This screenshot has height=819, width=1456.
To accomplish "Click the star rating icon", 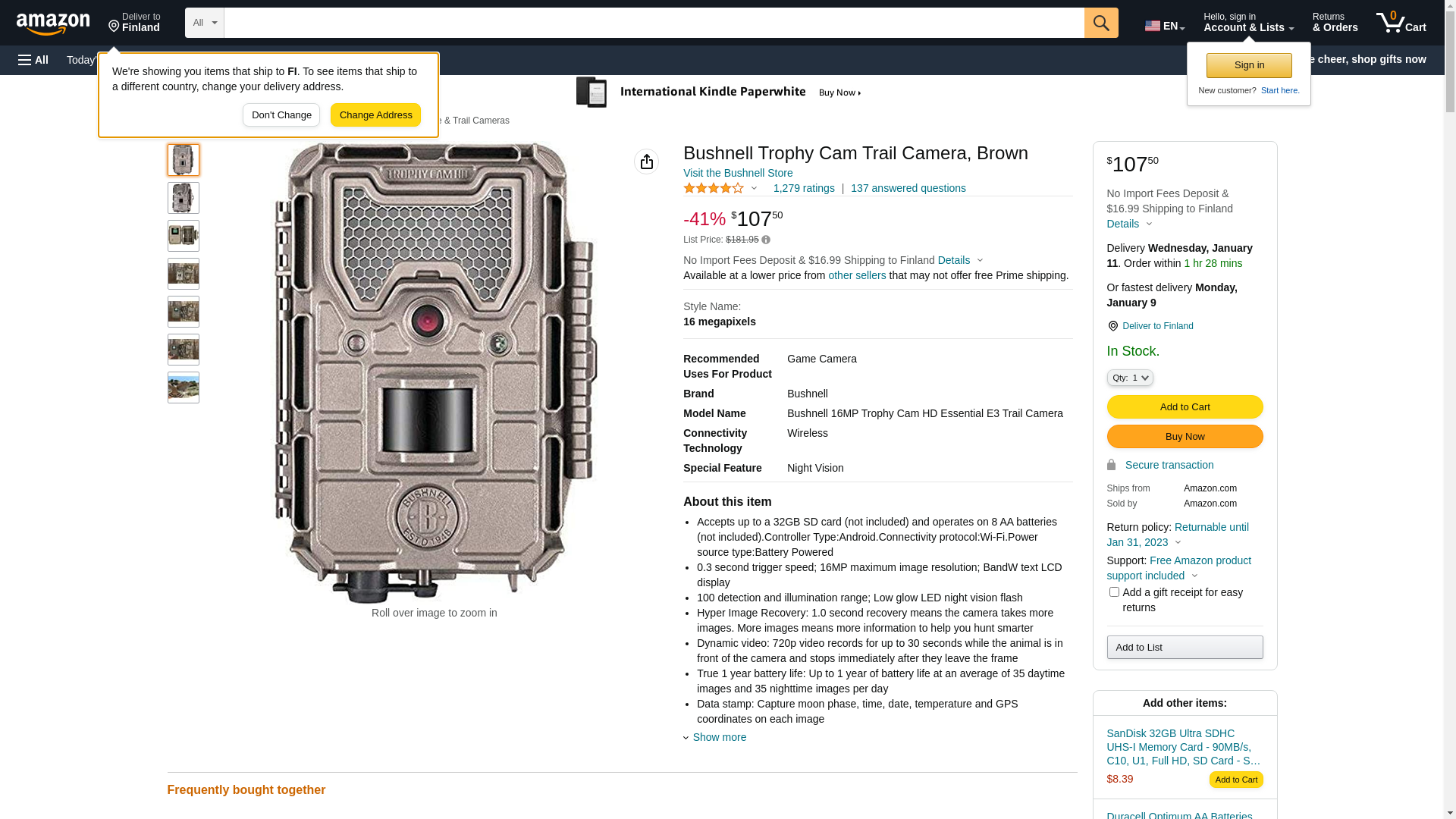I will point(714,188).
